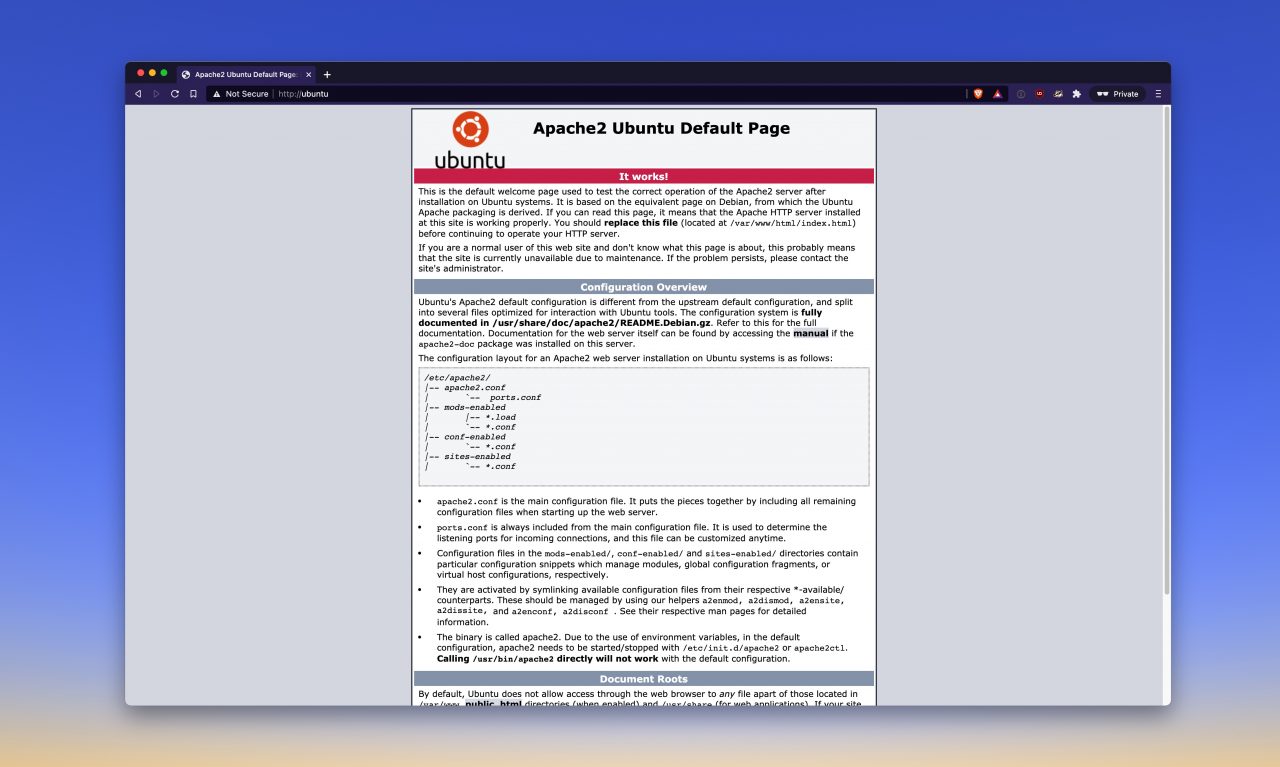This screenshot has width=1280, height=767.
Task: Click the red It works! banner
Action: [x=644, y=176]
